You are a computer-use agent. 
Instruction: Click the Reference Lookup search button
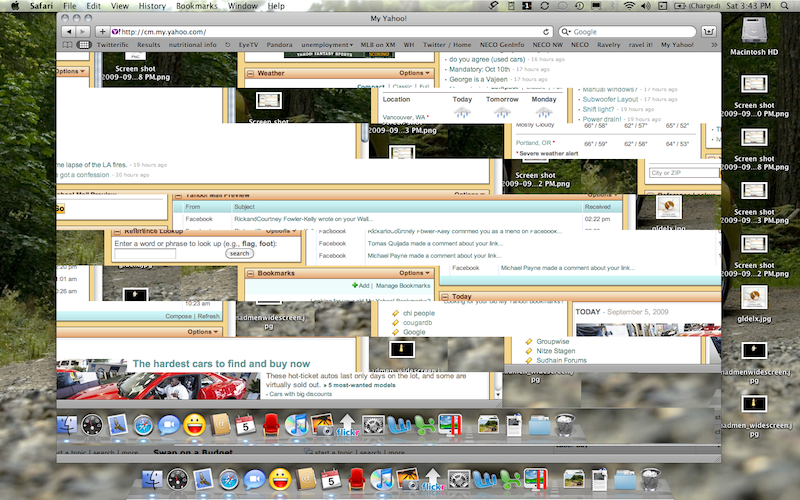[x=239, y=254]
